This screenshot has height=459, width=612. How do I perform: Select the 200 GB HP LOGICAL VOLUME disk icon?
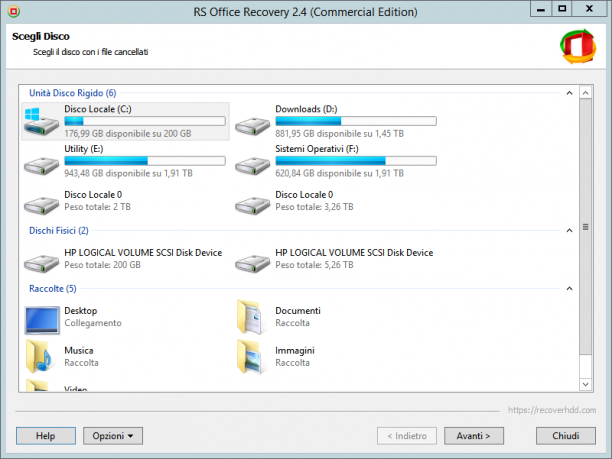coord(41,263)
